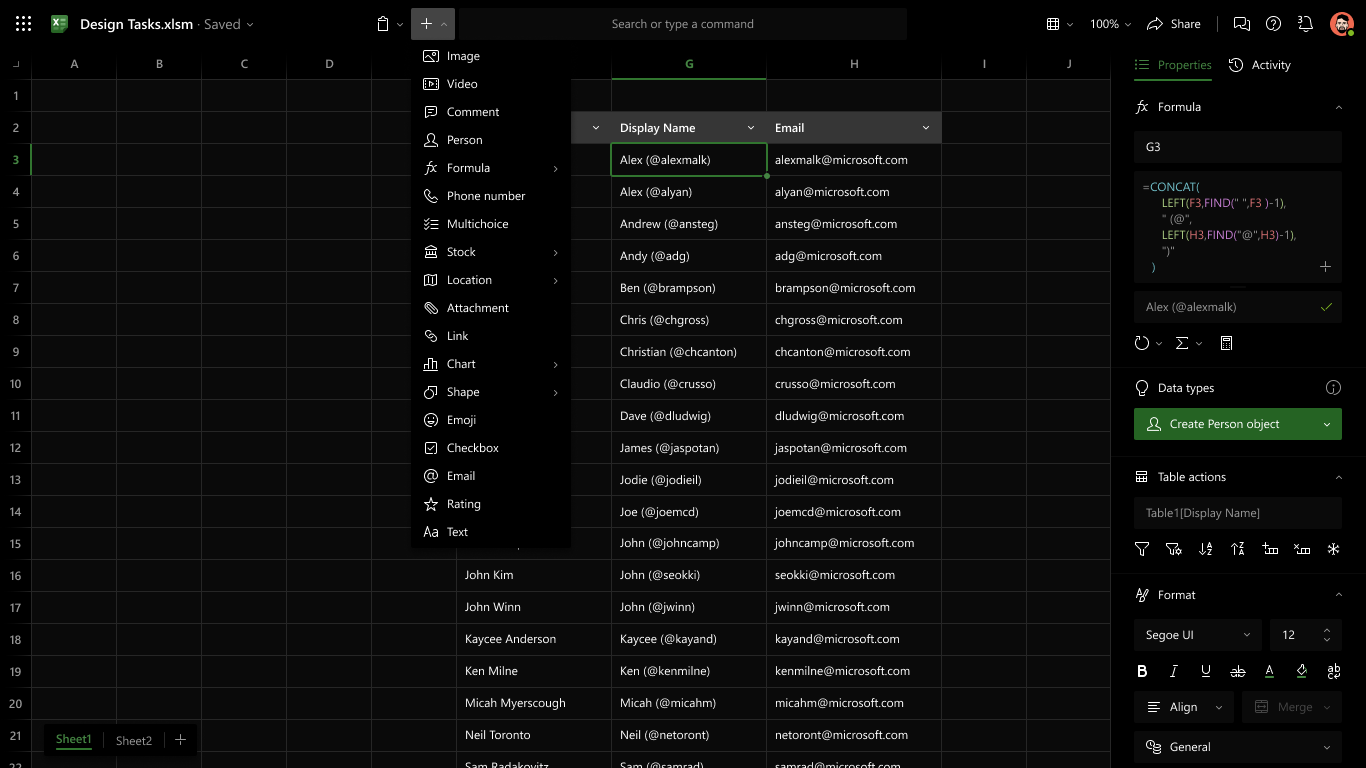1366x768 pixels.
Task: Choose Video in the insert menu
Action: tap(491, 84)
